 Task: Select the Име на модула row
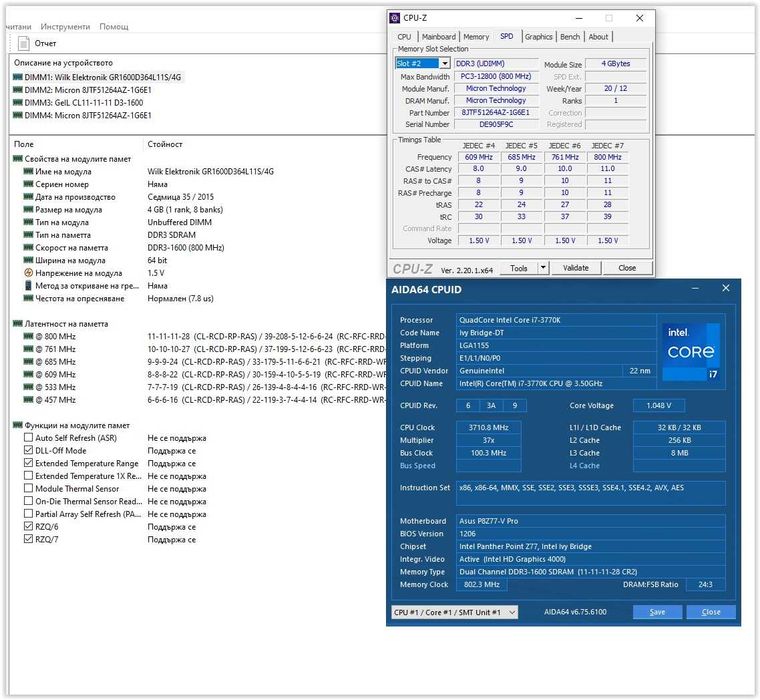pyautogui.click(x=148, y=172)
